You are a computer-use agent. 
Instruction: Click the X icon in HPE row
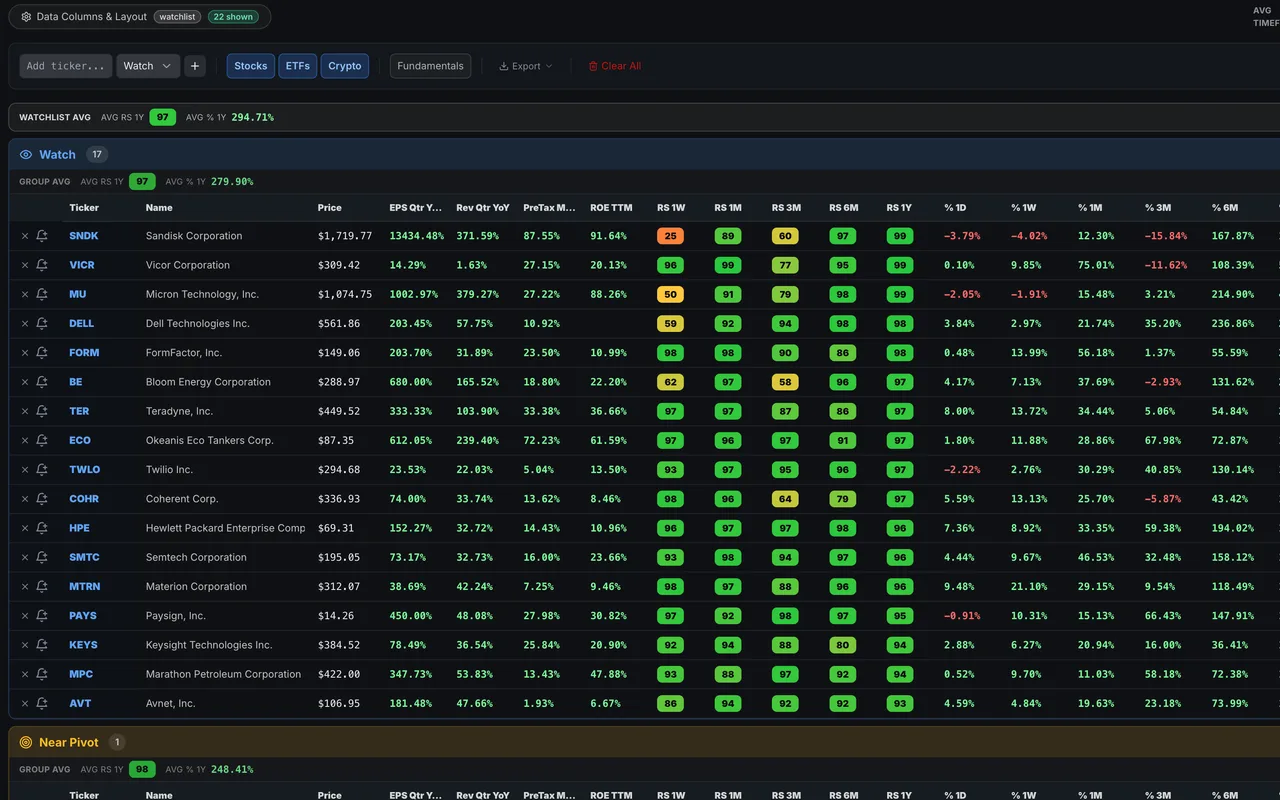click(25, 528)
